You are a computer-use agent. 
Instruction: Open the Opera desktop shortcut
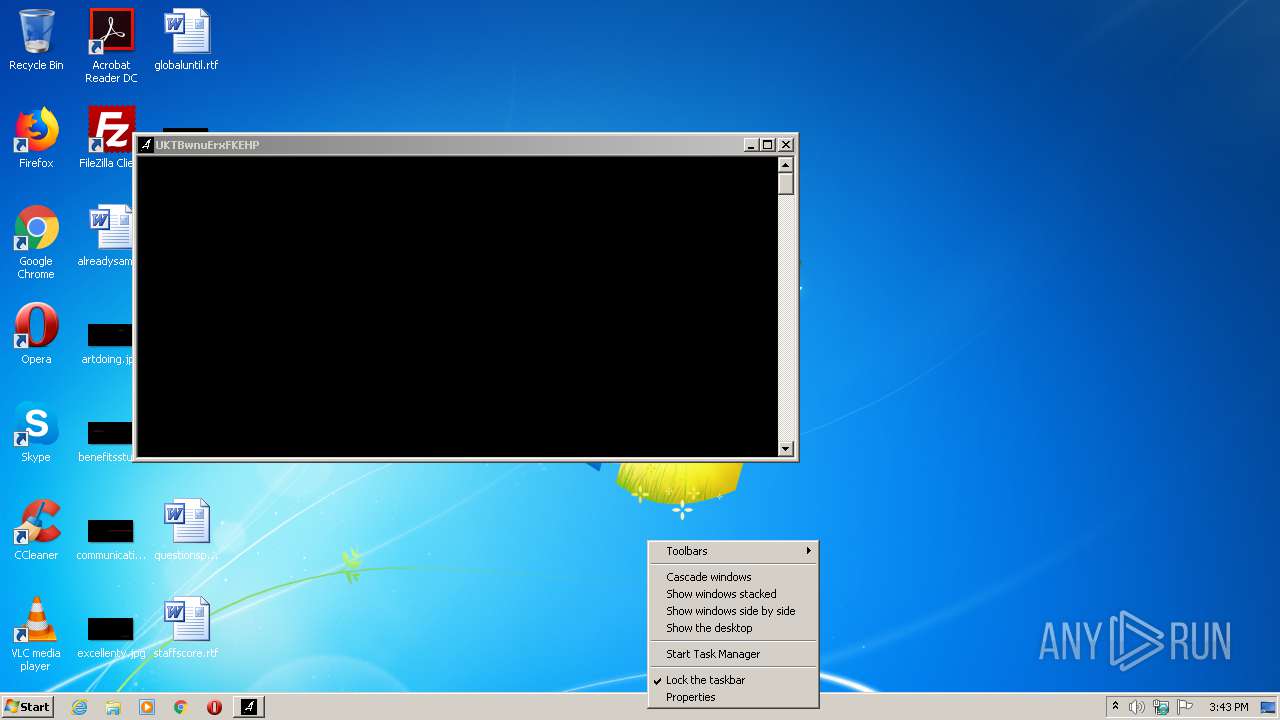pos(36,334)
